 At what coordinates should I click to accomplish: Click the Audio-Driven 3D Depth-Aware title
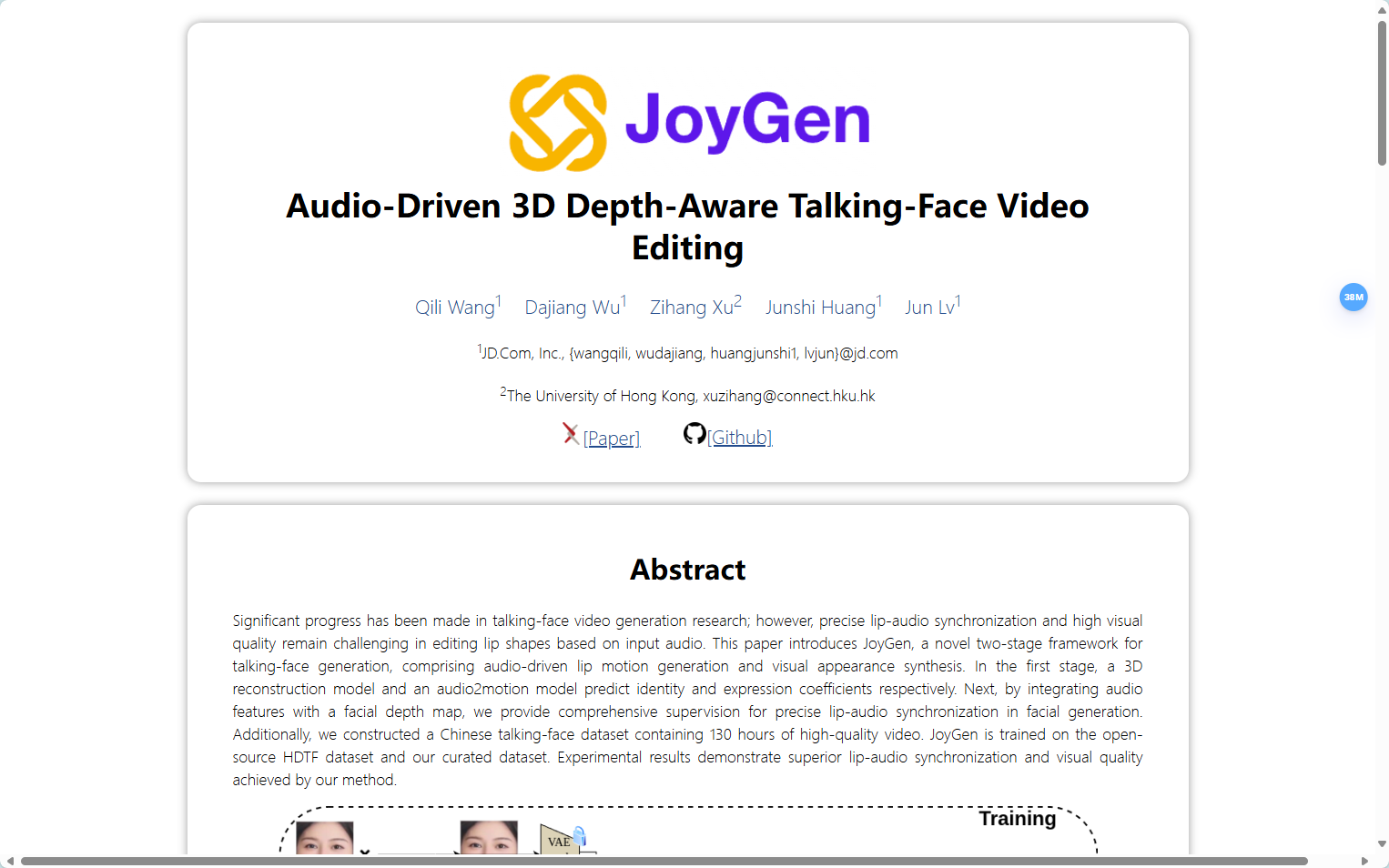(687, 227)
